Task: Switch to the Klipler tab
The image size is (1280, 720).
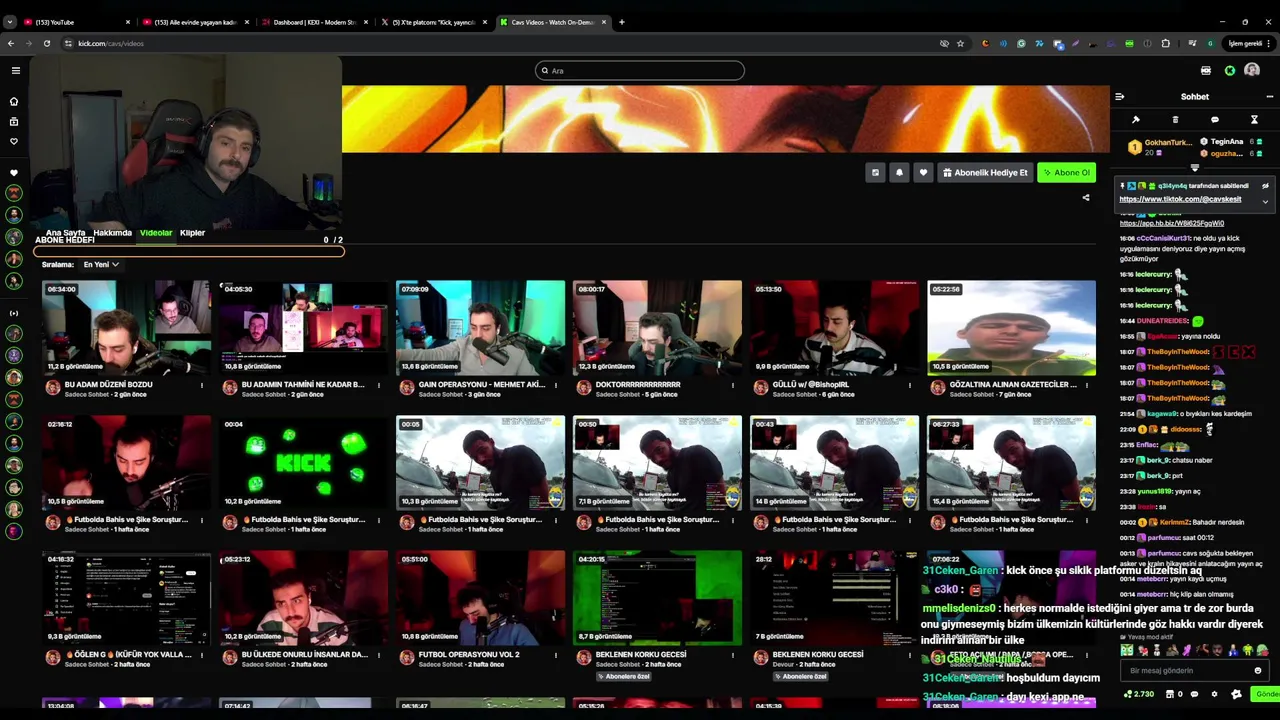Action: [192, 233]
